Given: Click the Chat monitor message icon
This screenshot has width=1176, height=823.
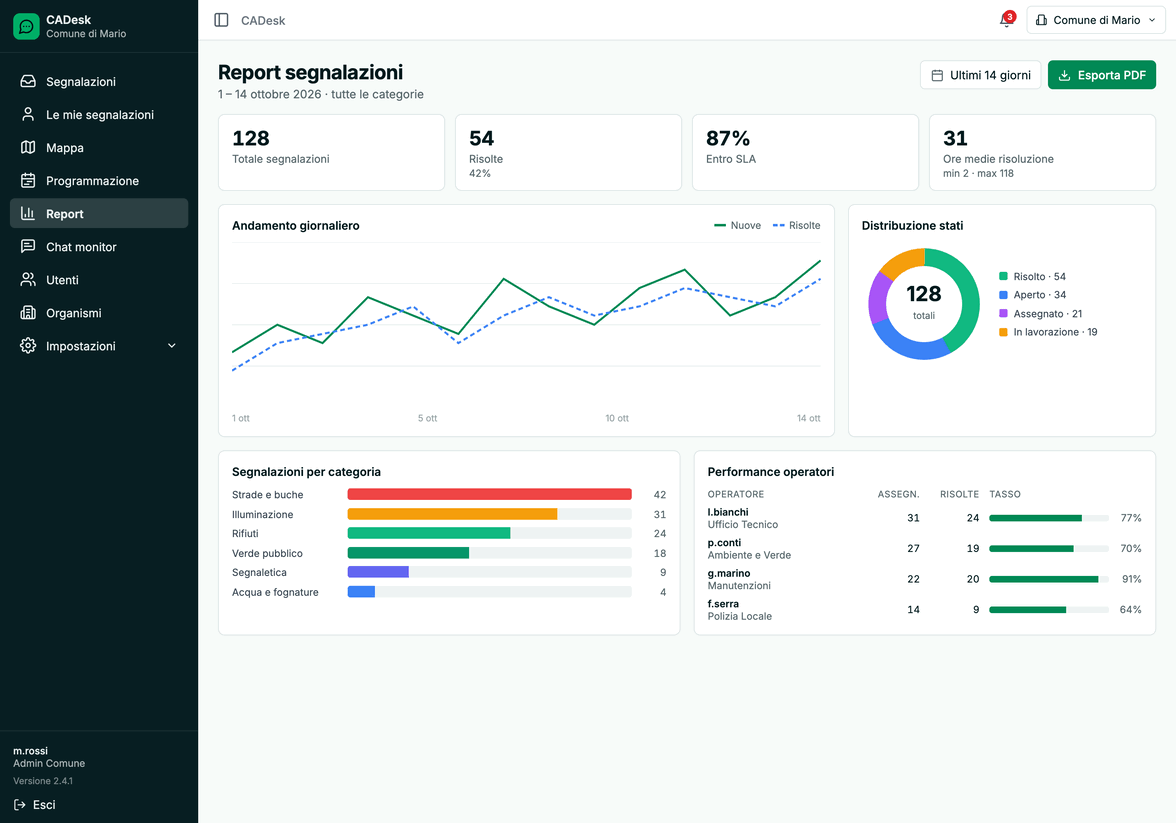Looking at the screenshot, I should click(x=28, y=246).
